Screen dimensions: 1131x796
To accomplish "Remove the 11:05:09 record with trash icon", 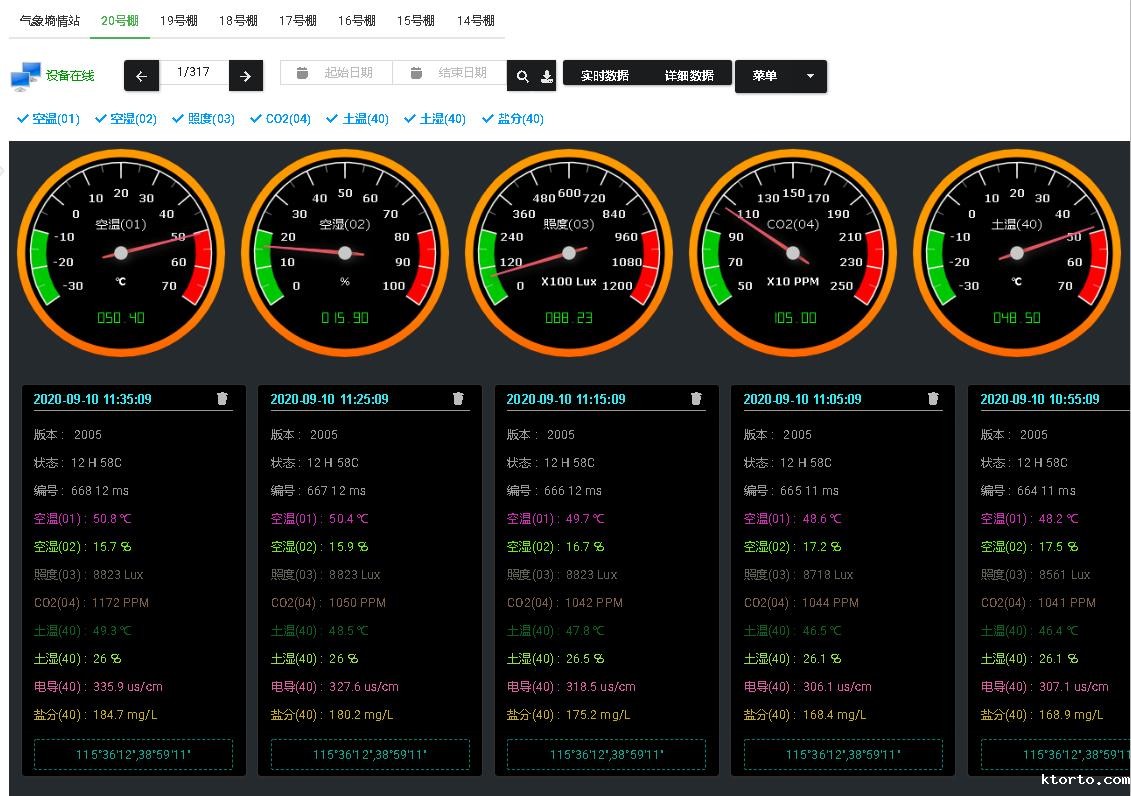I will coord(933,398).
